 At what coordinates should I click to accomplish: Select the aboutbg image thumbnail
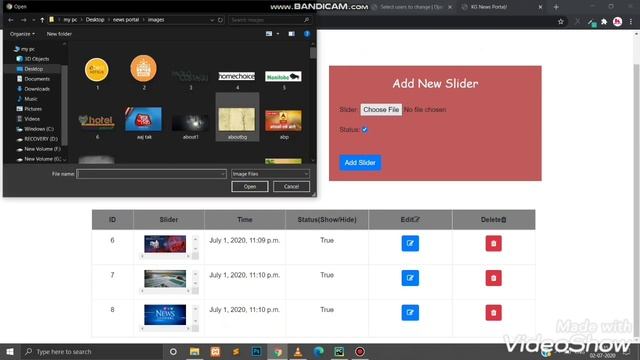(x=237, y=117)
